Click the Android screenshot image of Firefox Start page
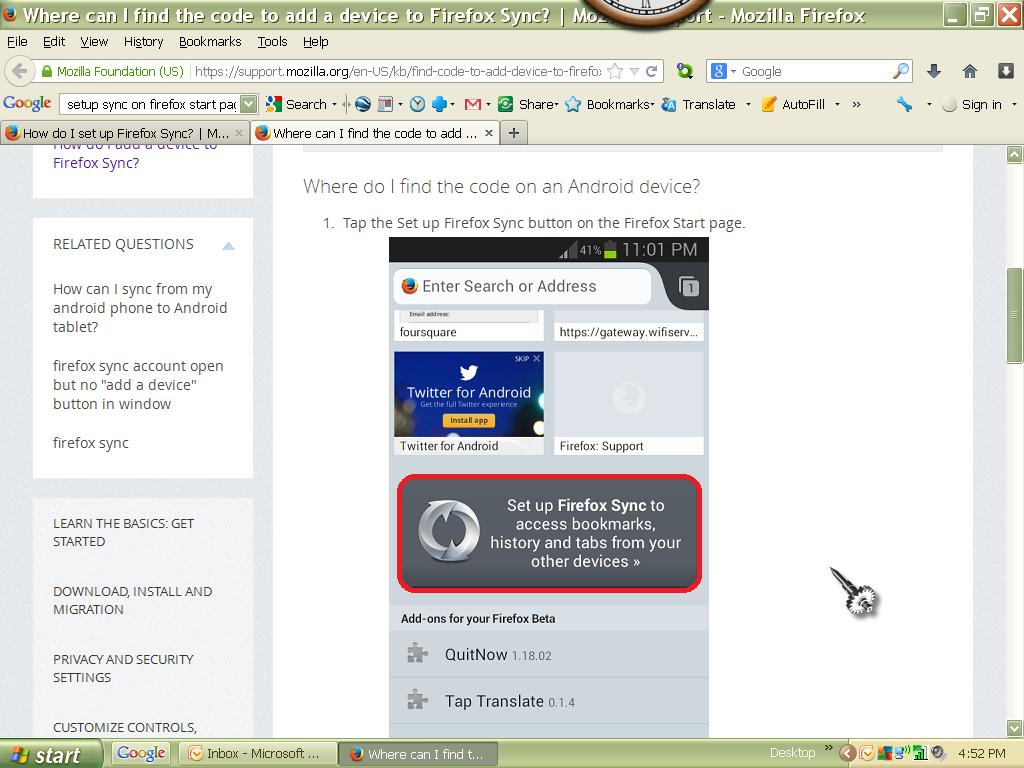1024x768 pixels. pos(549,487)
